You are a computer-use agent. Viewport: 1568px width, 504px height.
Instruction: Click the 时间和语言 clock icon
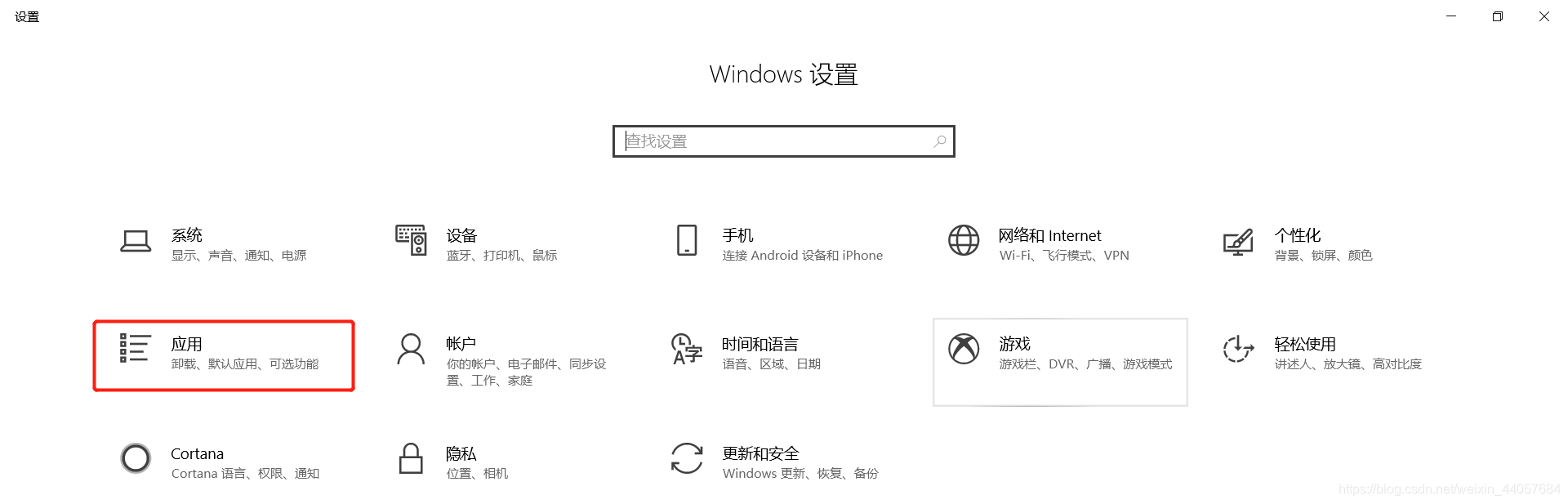tap(687, 349)
